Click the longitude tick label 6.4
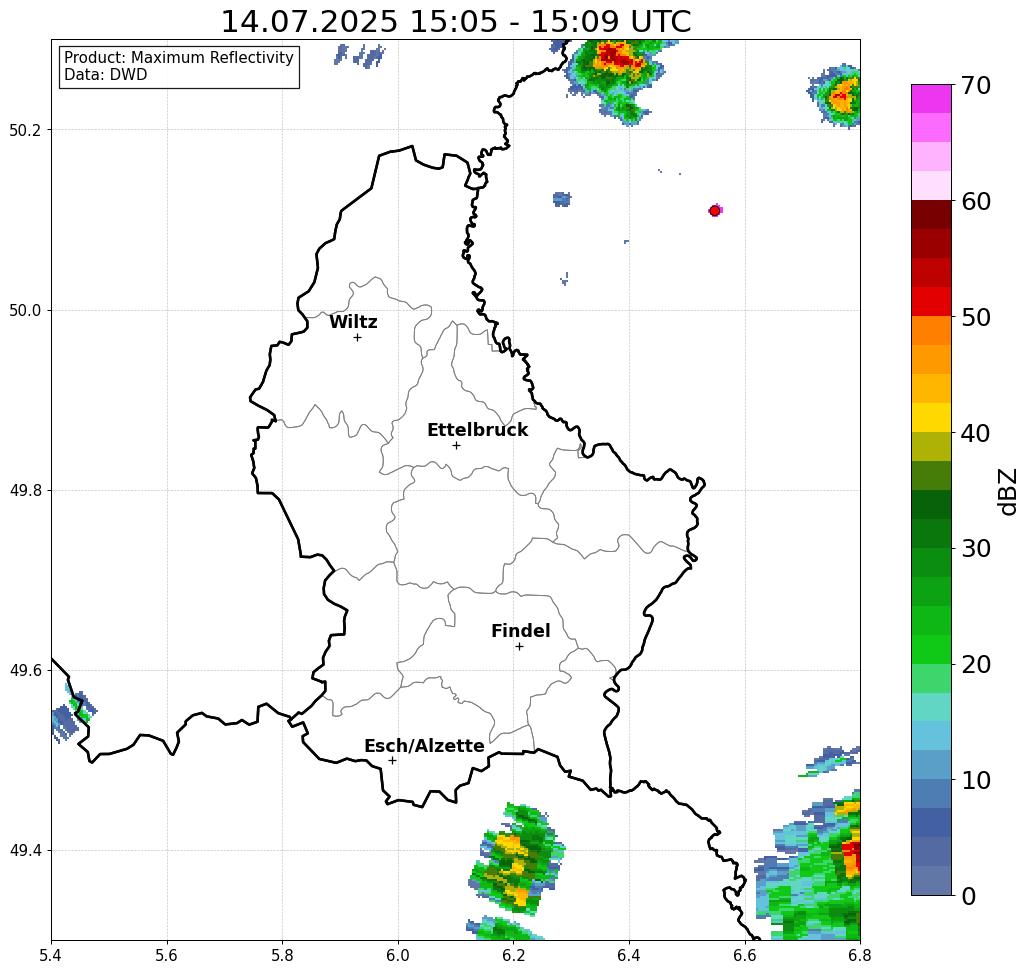This screenshot has height=973, width=1029. [x=629, y=956]
